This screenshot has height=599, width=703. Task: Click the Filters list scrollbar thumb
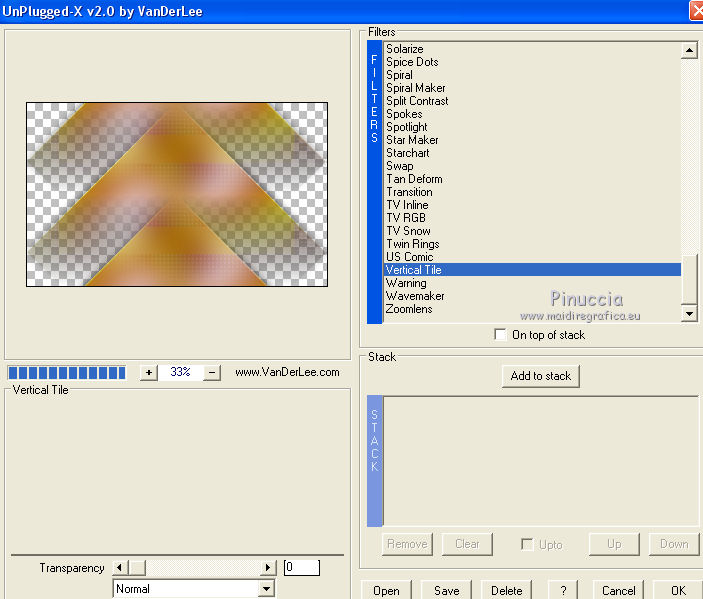pos(690,279)
